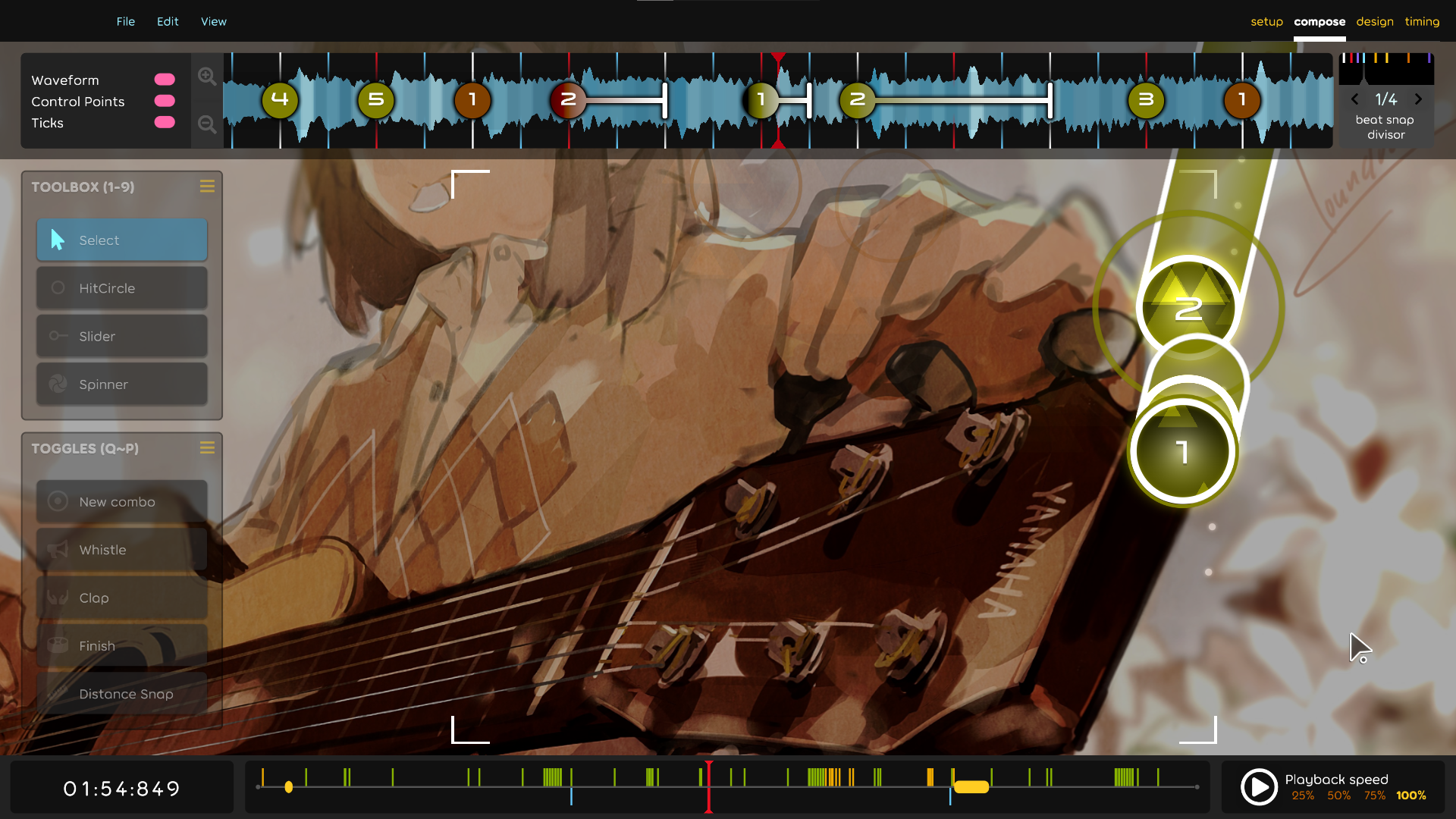This screenshot has width=1456, height=819.
Task: Select orange circle 1 after circle 3 on timeline
Action: [1242, 99]
